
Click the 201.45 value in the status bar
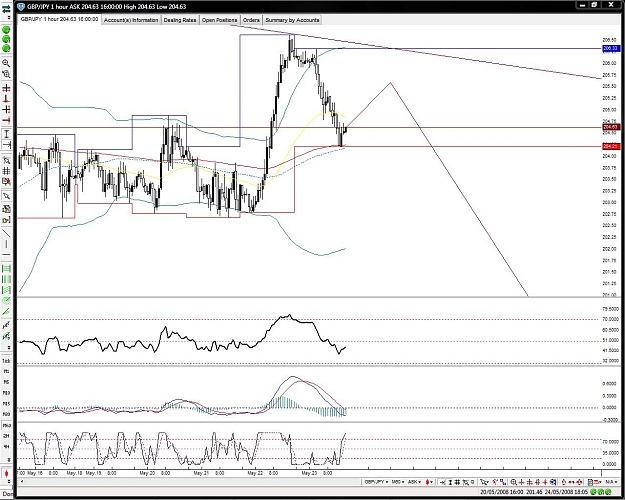click(x=535, y=492)
